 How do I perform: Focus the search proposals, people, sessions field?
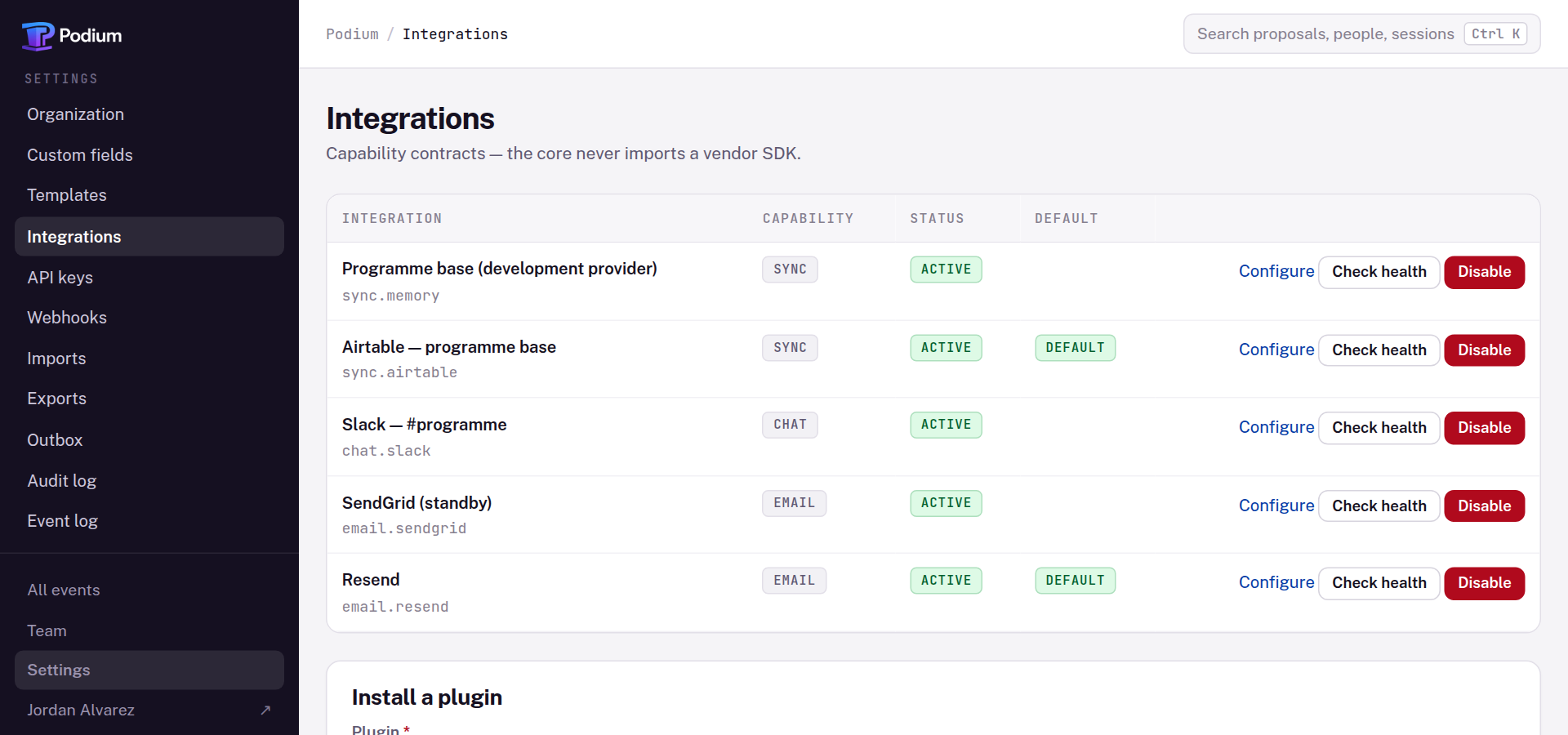1361,34
